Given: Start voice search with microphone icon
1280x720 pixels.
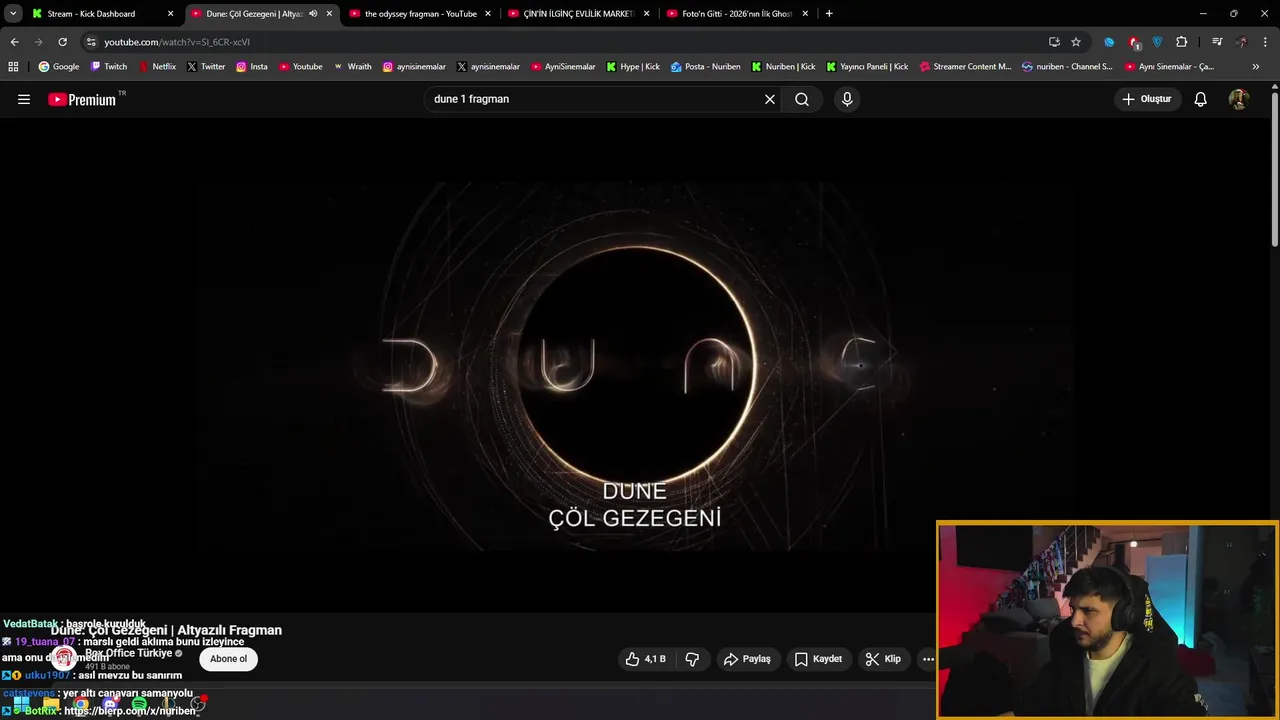Looking at the screenshot, I should point(847,99).
